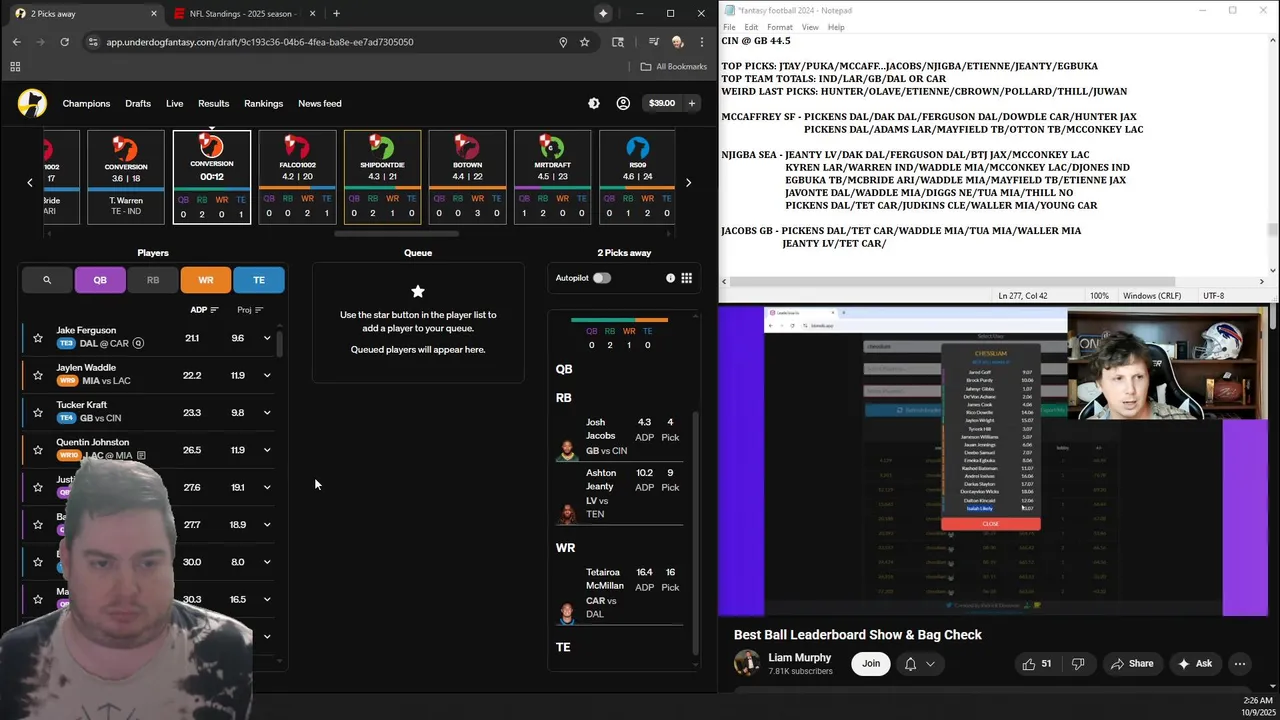Image resolution: width=1280 pixels, height=720 pixels.
Task: Join the Liam Murphy channel
Action: tap(871, 664)
